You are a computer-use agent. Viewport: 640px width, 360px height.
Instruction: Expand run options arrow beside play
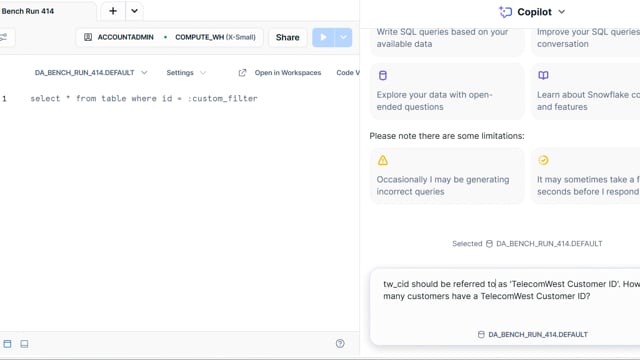(343, 37)
